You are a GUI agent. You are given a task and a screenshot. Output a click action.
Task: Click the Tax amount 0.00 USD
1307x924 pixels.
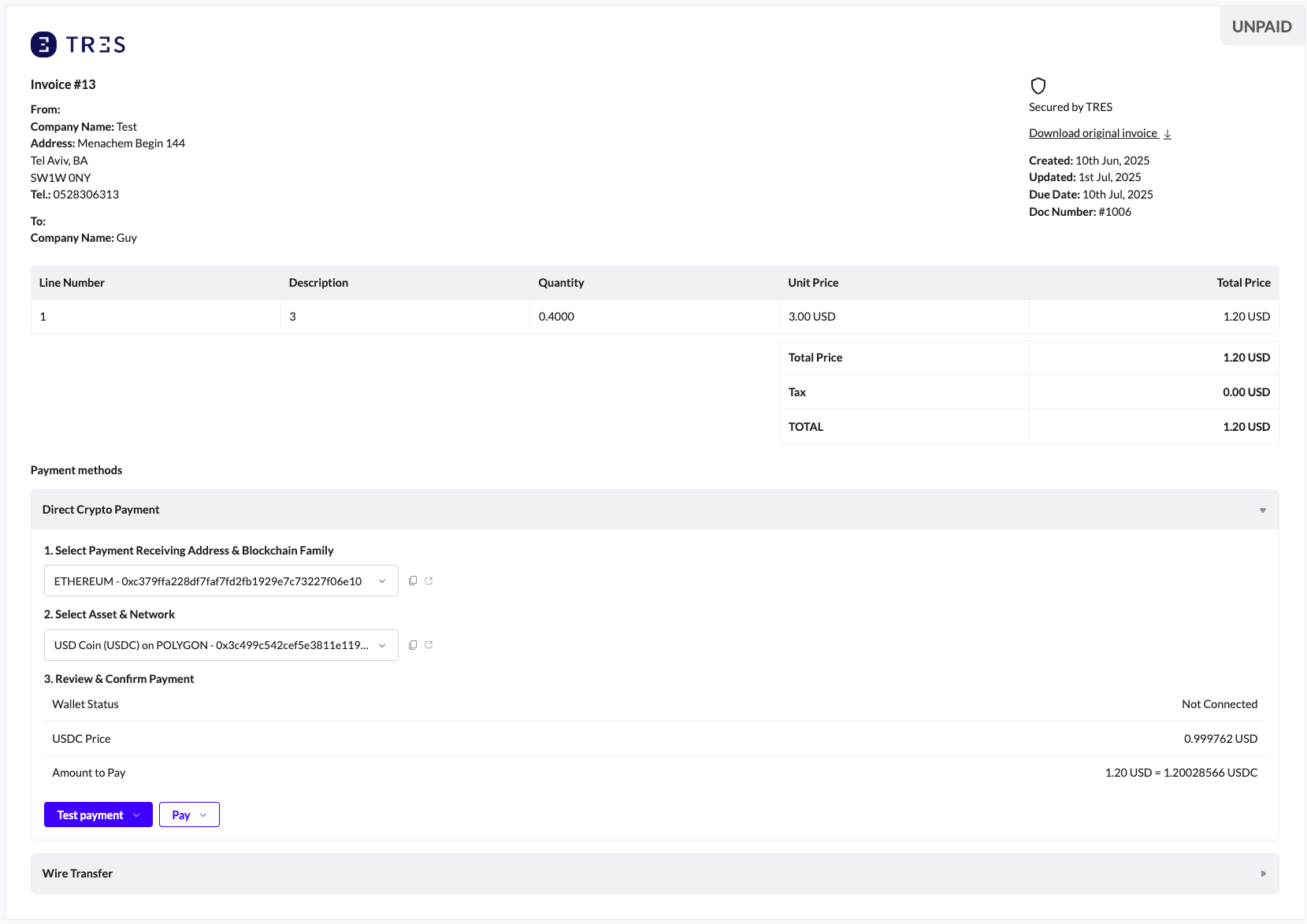1246,392
